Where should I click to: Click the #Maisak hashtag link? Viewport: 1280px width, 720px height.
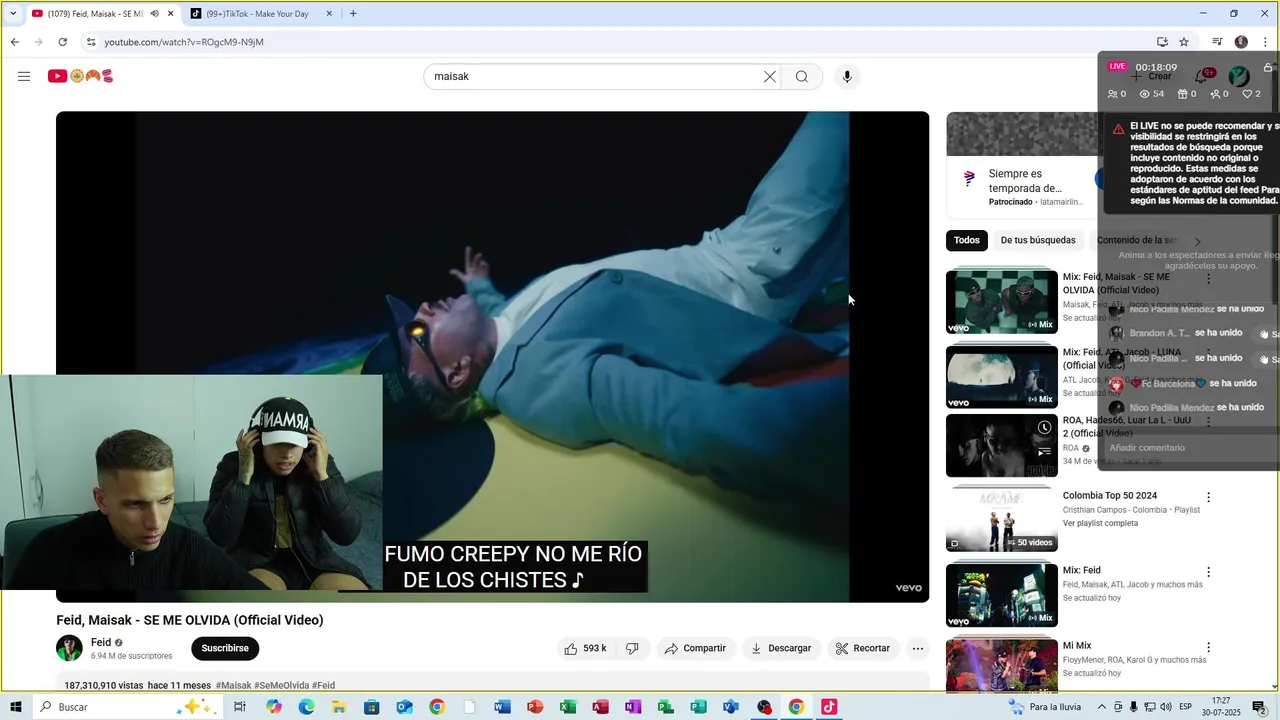[x=233, y=685]
